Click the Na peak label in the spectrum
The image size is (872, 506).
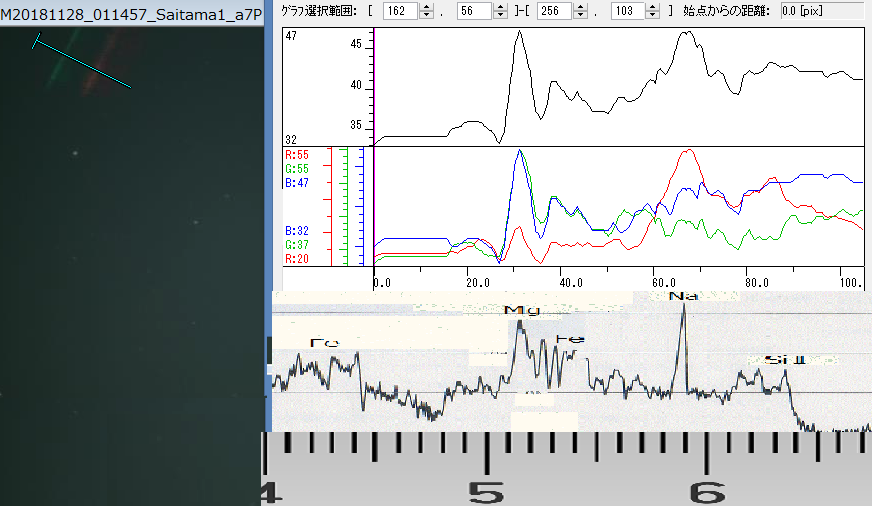[683, 297]
